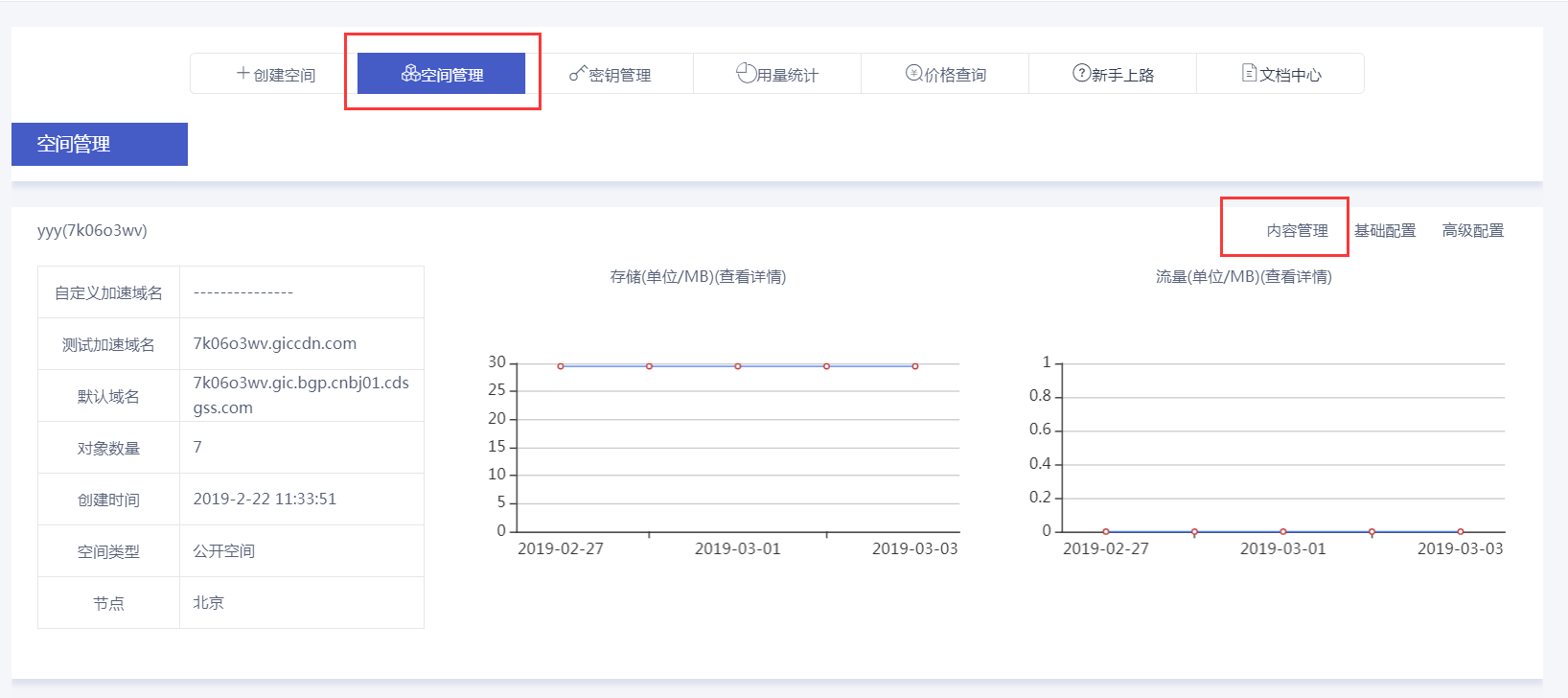Click the plus icon for 创建空间
This screenshot has height=698, width=1568.
click(x=243, y=73)
